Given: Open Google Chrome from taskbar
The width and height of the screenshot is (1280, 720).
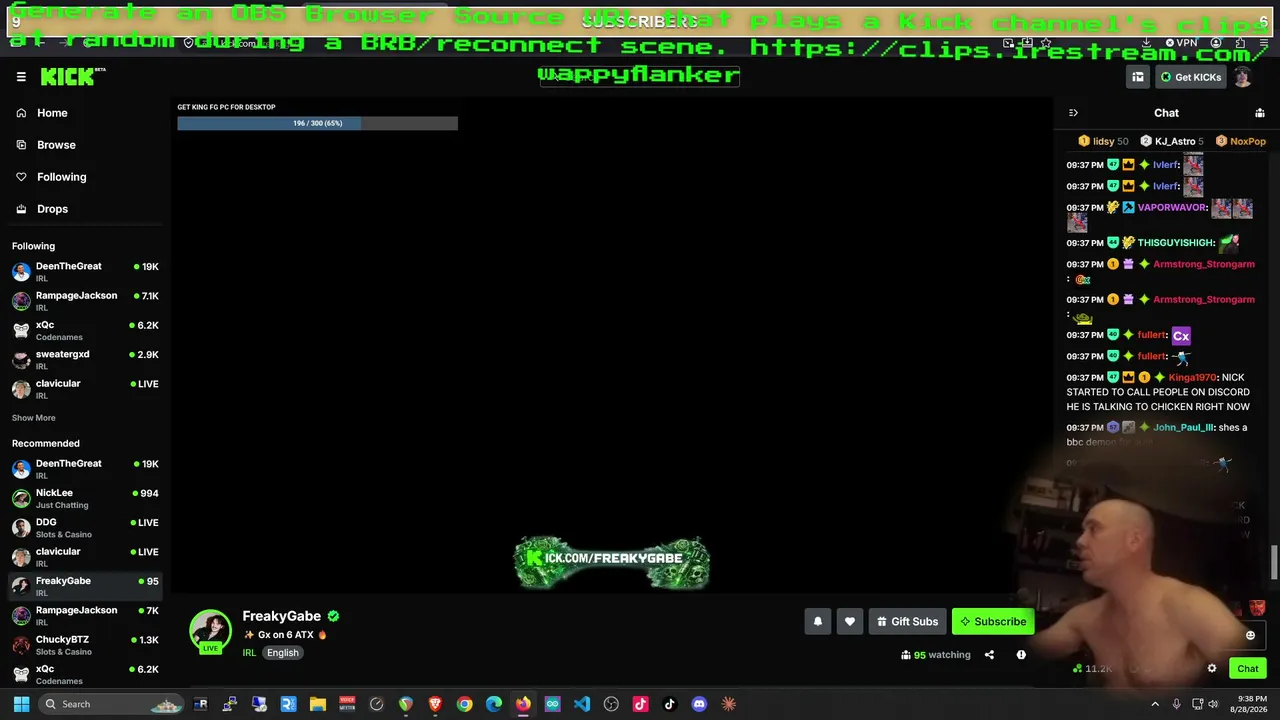Looking at the screenshot, I should click(x=465, y=704).
